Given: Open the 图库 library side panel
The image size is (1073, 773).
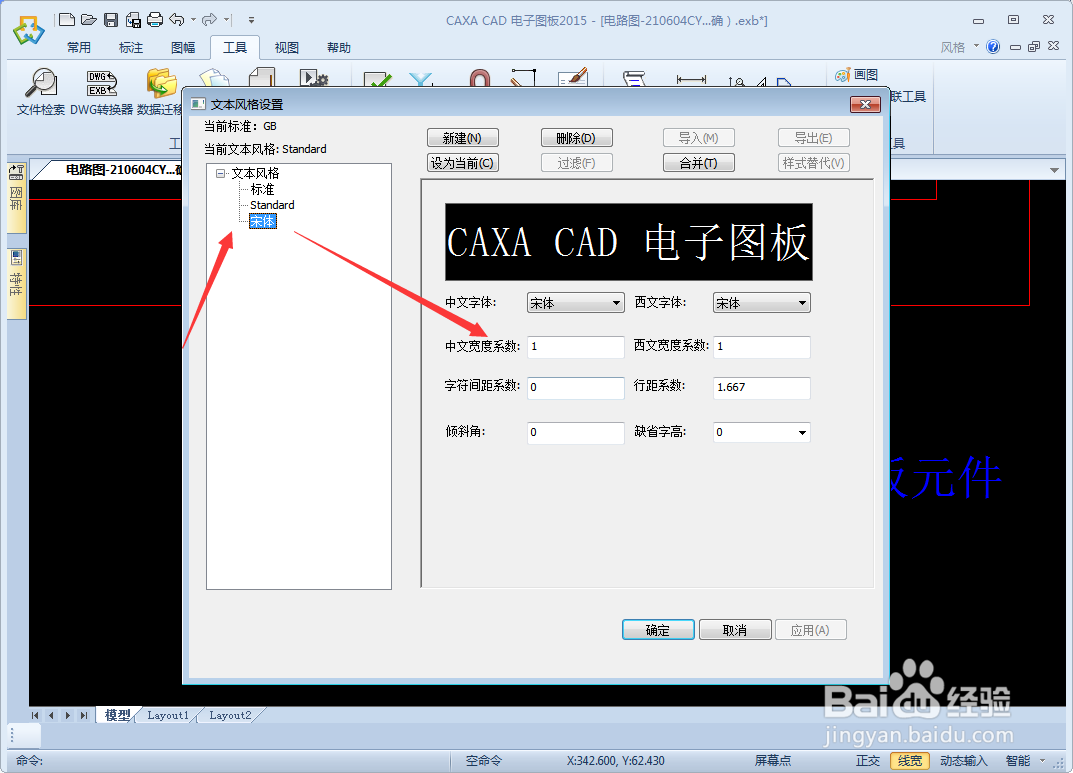Looking at the screenshot, I should coord(16,198).
